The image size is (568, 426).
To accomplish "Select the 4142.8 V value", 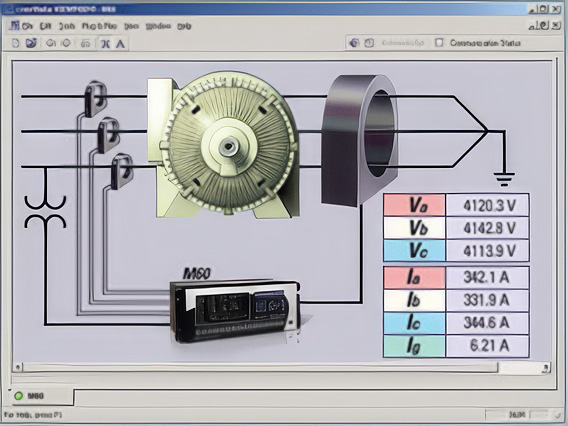I will point(489,228).
